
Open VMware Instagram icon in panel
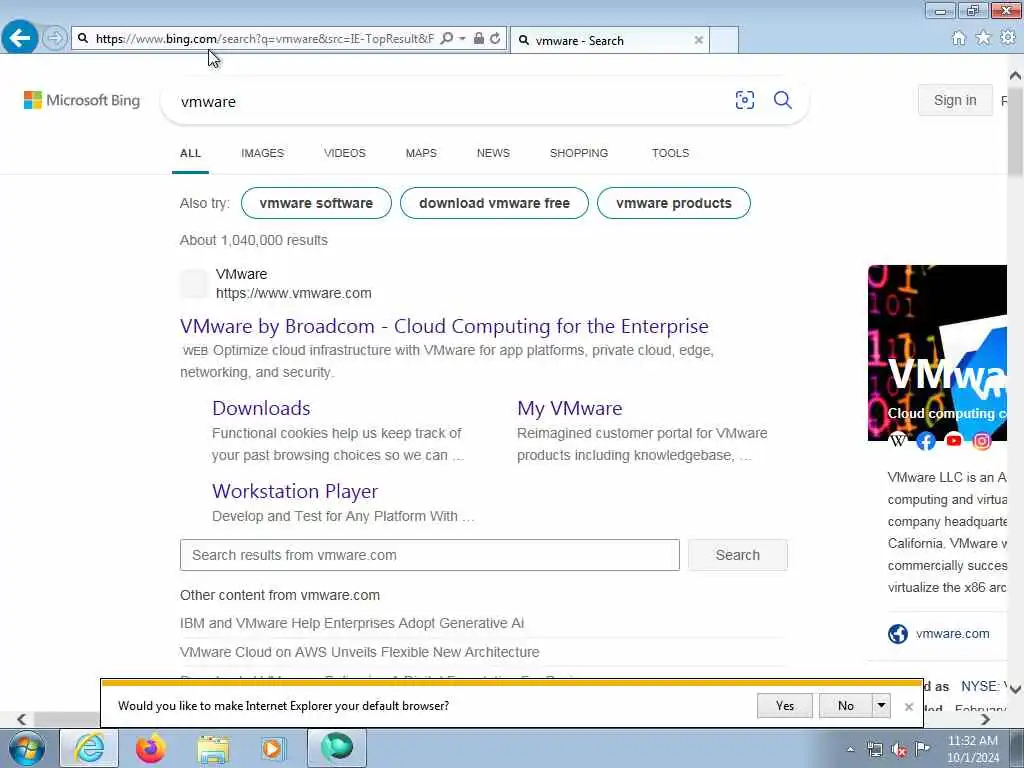982,441
